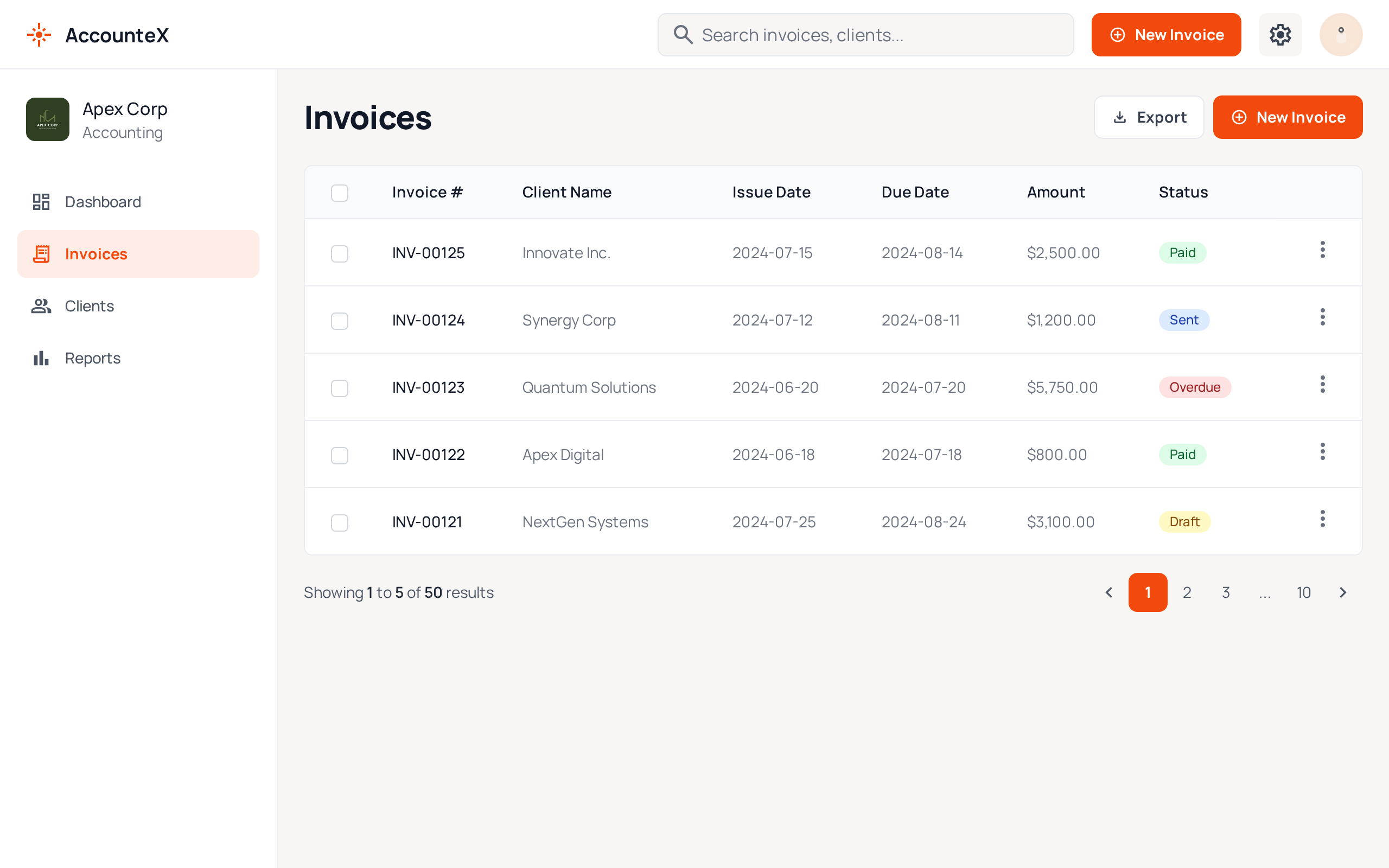Image resolution: width=1389 pixels, height=868 pixels.
Task: Select Reports in the sidebar
Action: pyautogui.click(x=92, y=358)
